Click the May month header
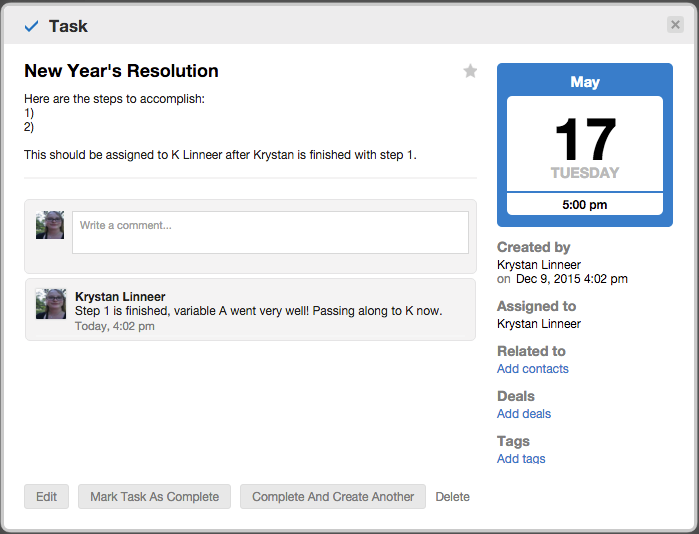The height and width of the screenshot is (534, 699). (x=585, y=82)
